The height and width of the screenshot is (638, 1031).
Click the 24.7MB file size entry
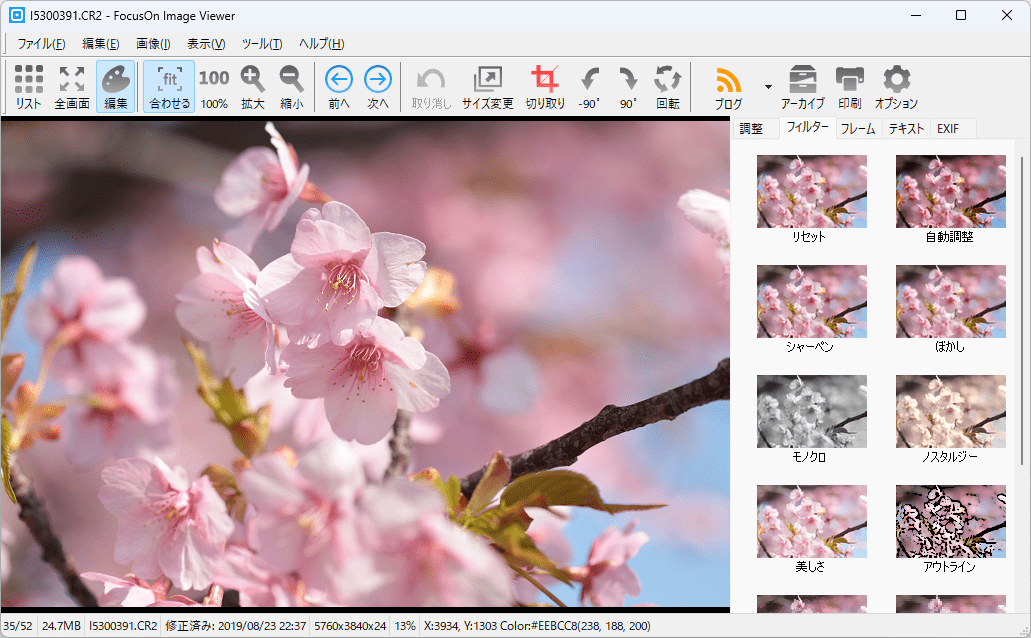[61, 626]
